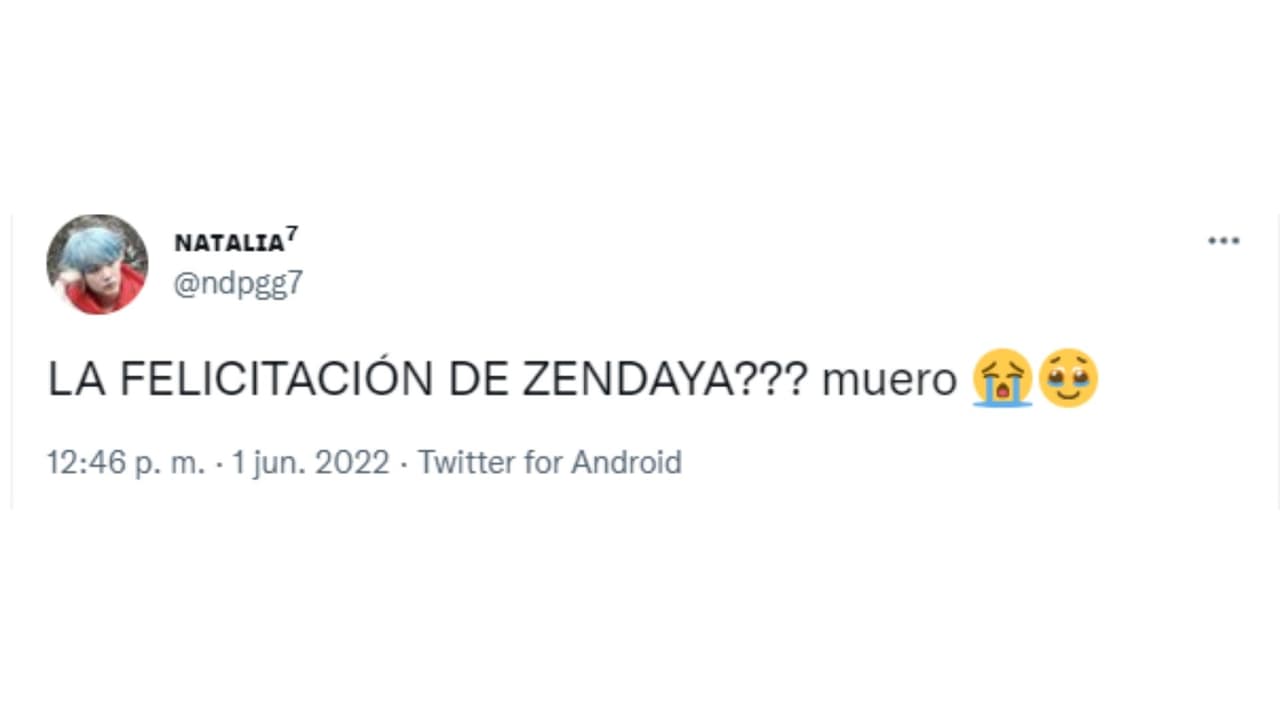
Task: Open the tweet timestamp 12:46 p. m.
Action: pos(124,462)
